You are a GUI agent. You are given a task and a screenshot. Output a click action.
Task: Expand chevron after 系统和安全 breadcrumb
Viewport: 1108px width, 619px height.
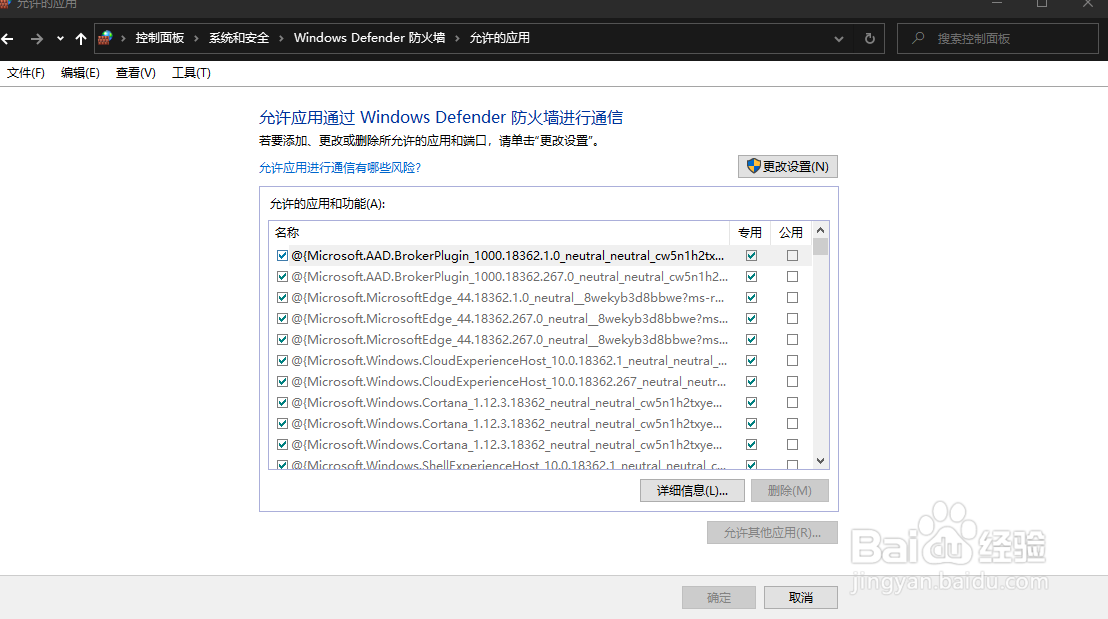pos(281,38)
